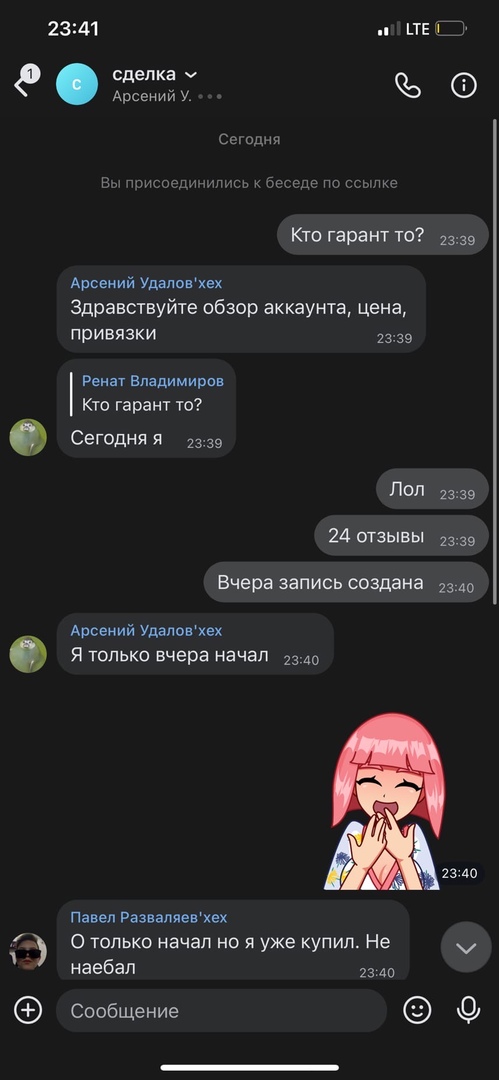Start a call with the phone icon

(x=407, y=85)
